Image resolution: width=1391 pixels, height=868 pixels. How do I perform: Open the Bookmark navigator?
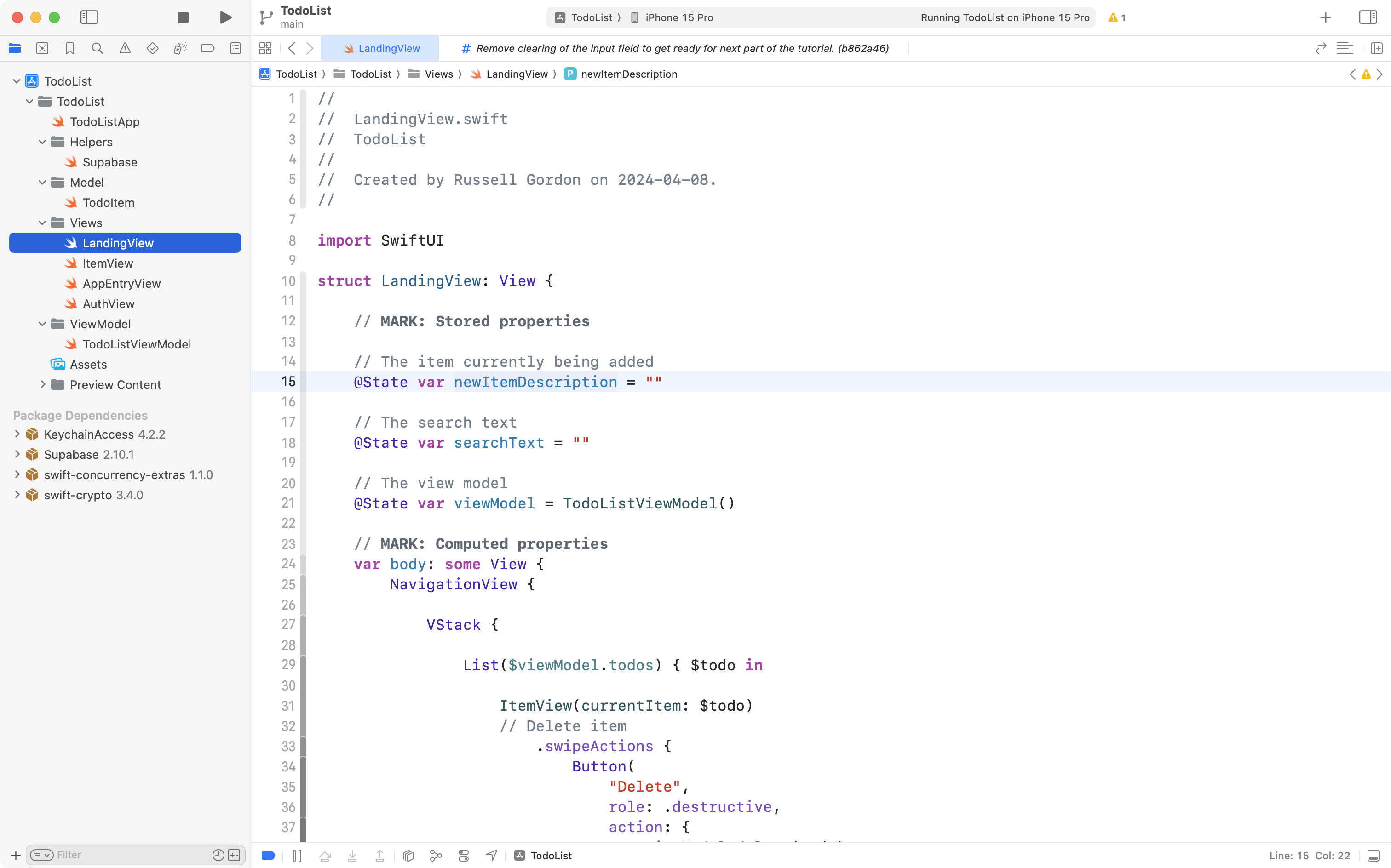[70, 48]
